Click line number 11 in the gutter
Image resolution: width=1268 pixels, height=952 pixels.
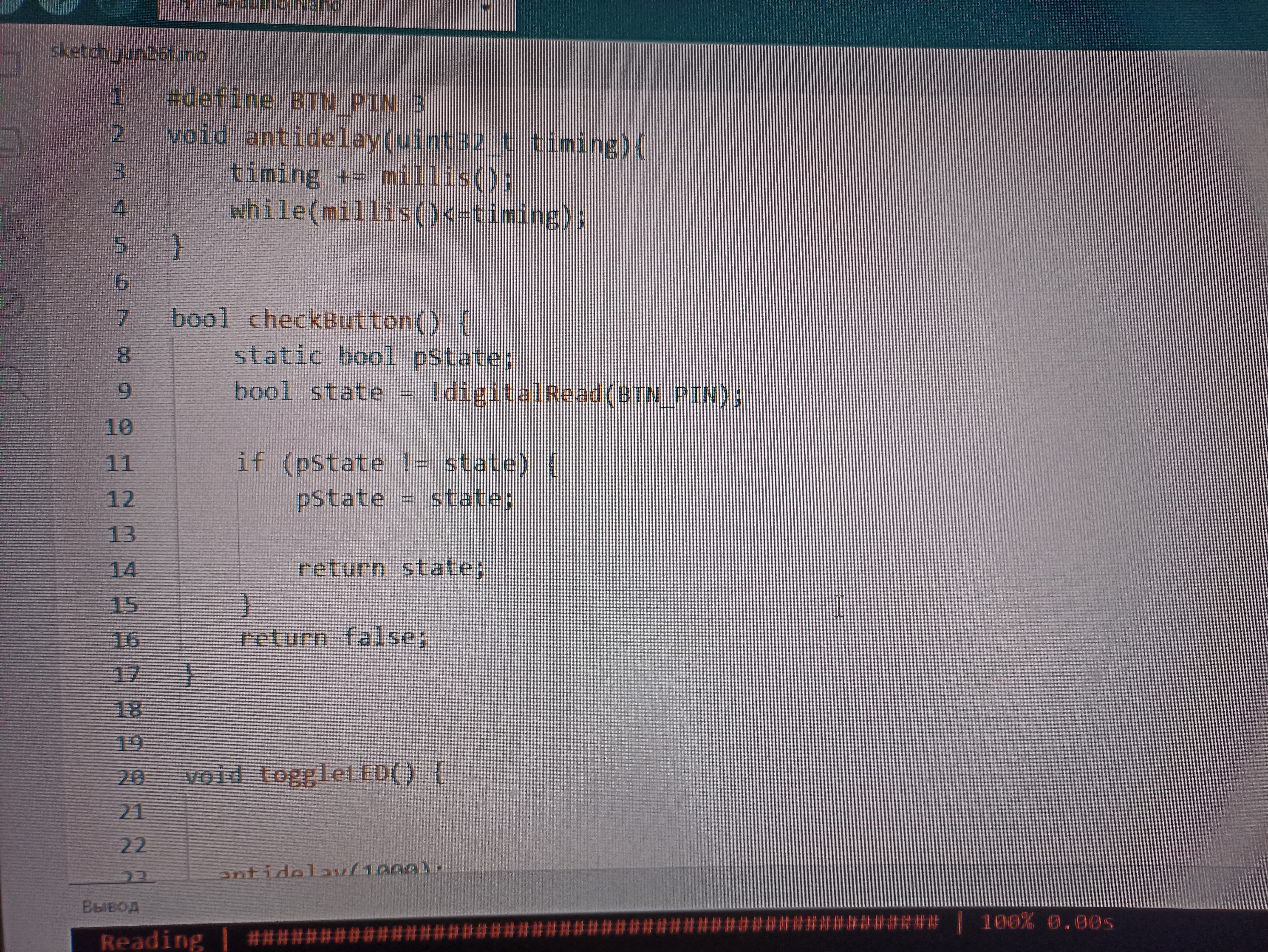click(120, 463)
